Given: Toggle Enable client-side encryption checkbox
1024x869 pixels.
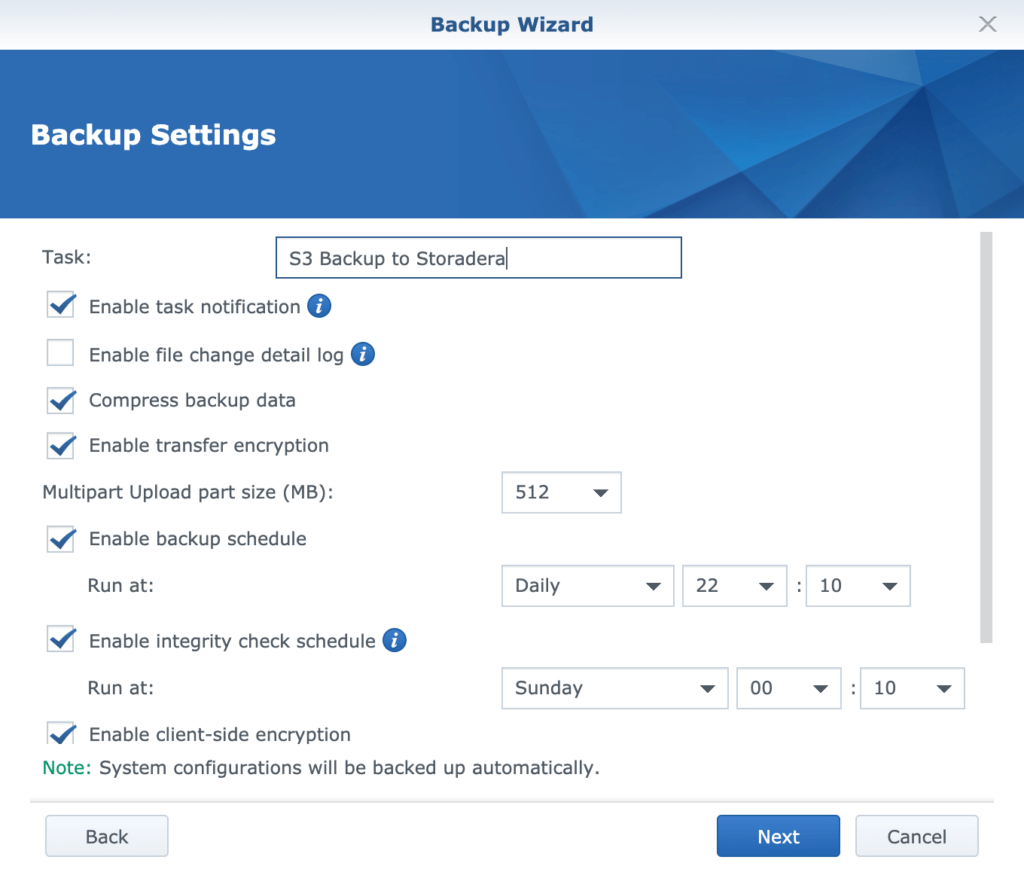Looking at the screenshot, I should coord(61,734).
